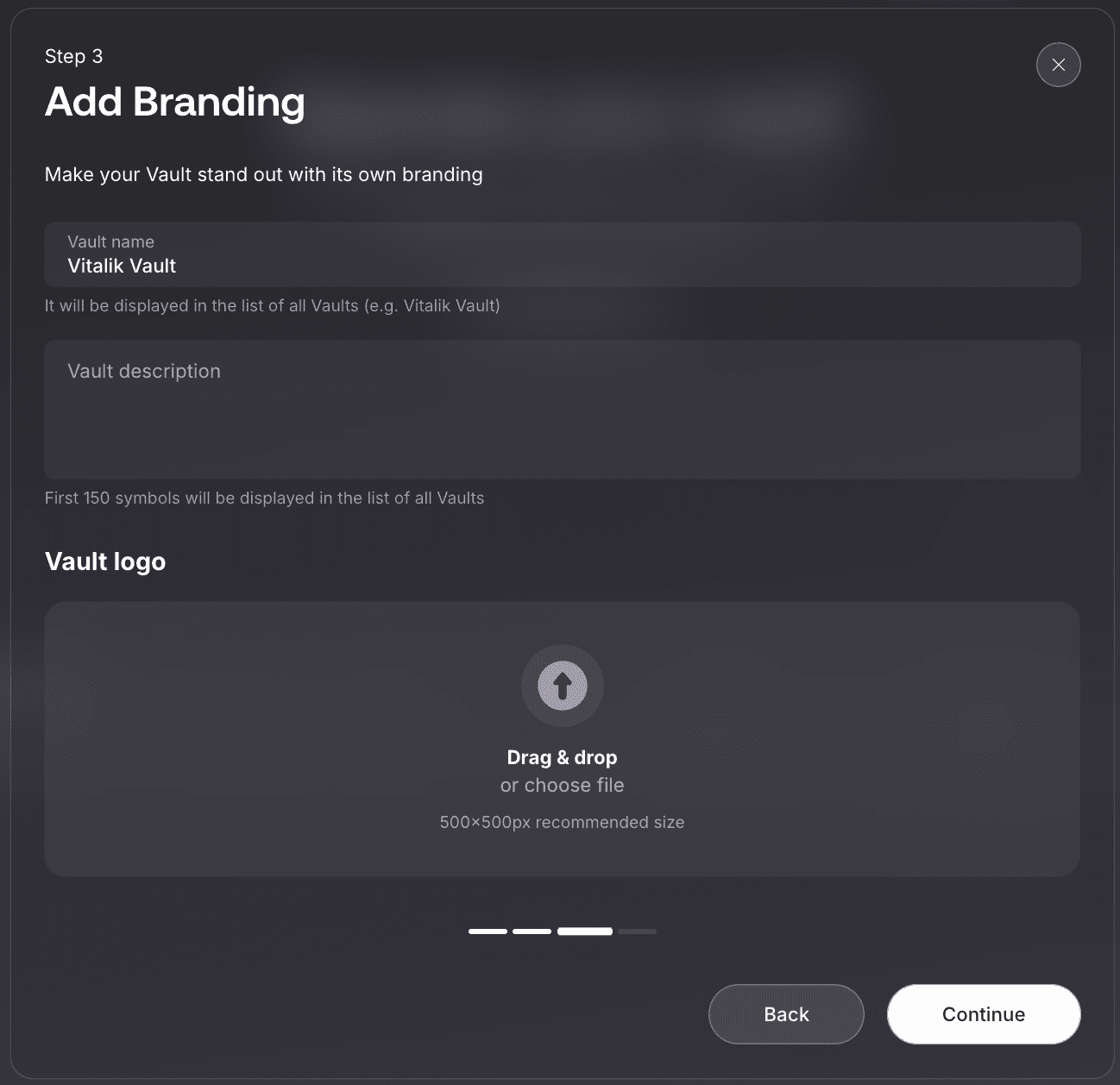The image size is (1120, 1085).
Task: Close the Add Branding dialog
Action: pyautogui.click(x=1058, y=65)
